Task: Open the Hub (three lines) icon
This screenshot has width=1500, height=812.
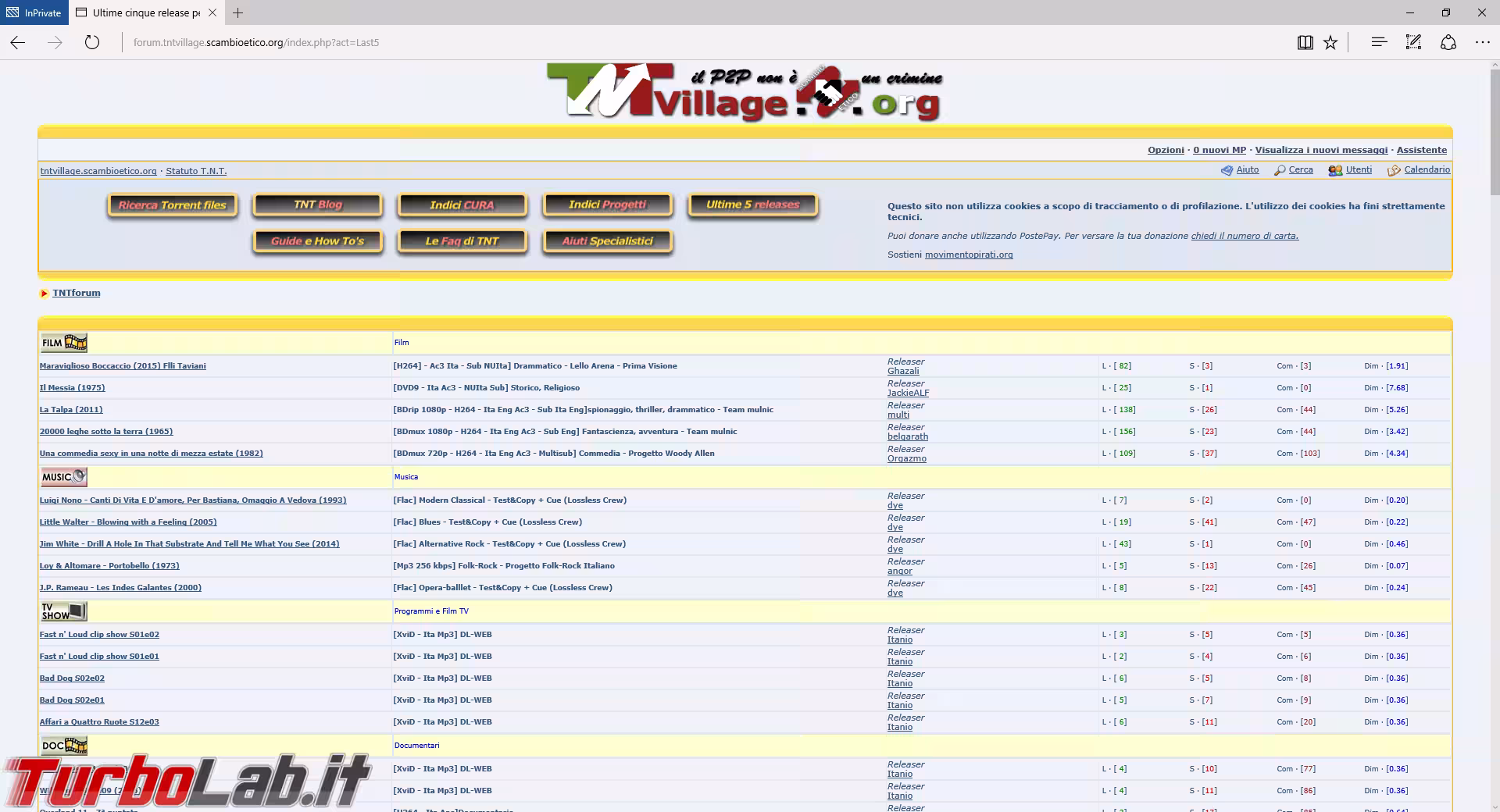Action: [1379, 43]
